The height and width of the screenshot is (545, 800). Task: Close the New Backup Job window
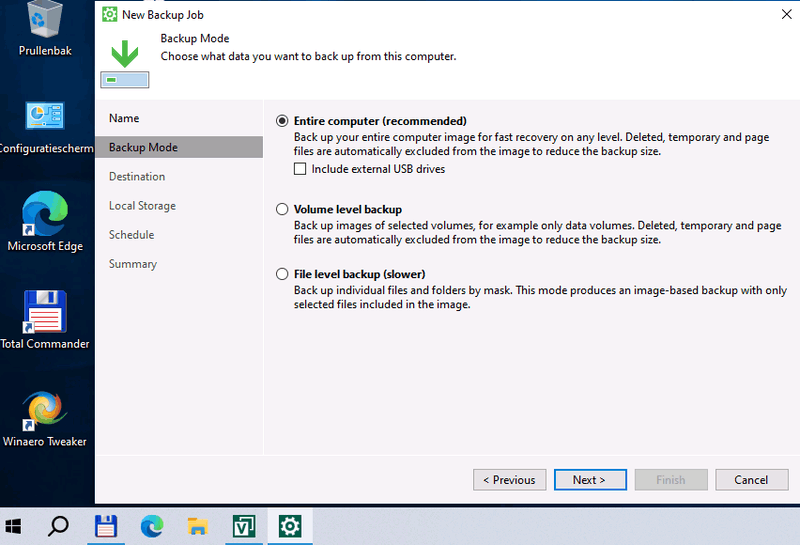point(786,14)
